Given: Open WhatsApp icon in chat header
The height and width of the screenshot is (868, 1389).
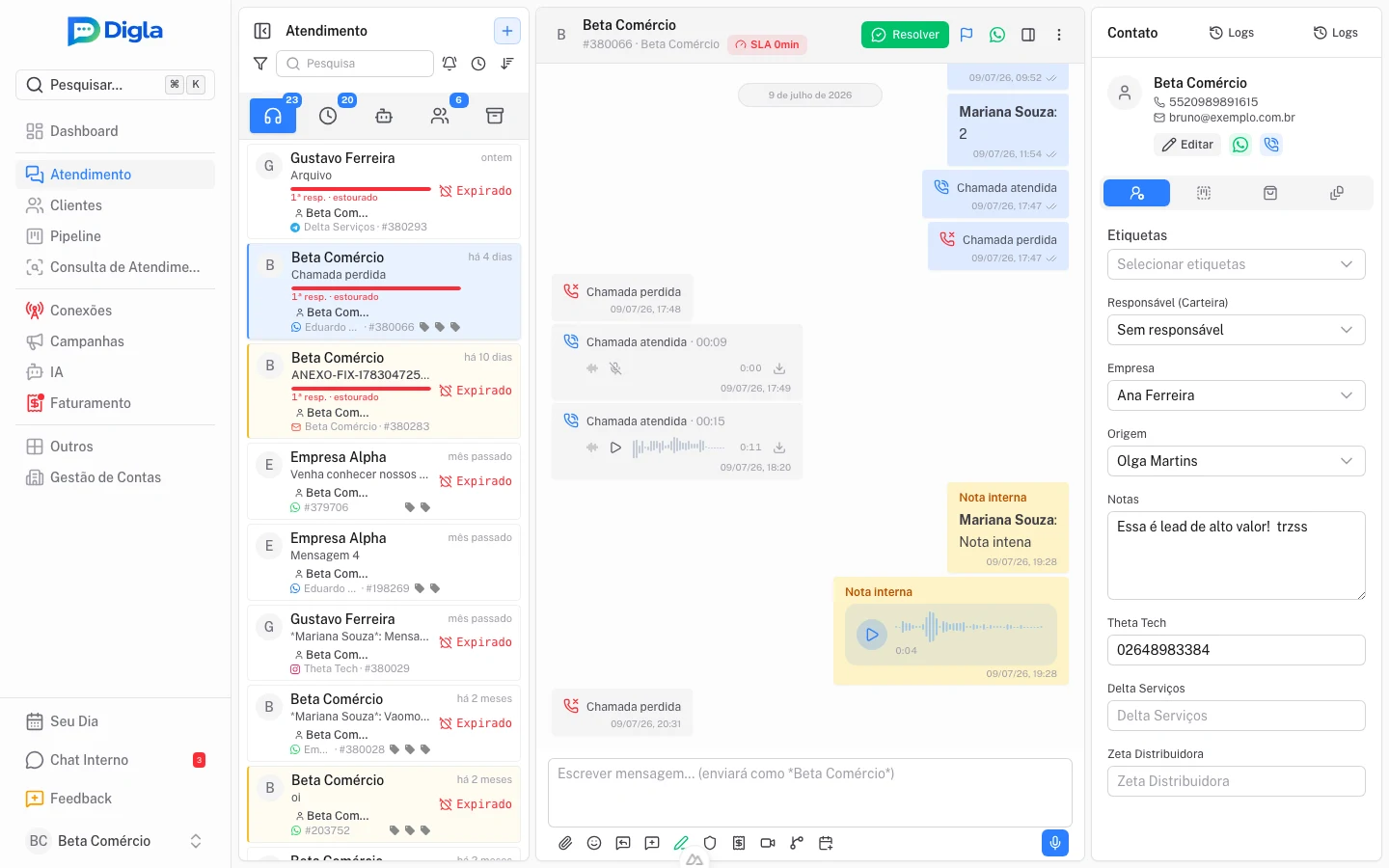Looking at the screenshot, I should [x=997, y=35].
